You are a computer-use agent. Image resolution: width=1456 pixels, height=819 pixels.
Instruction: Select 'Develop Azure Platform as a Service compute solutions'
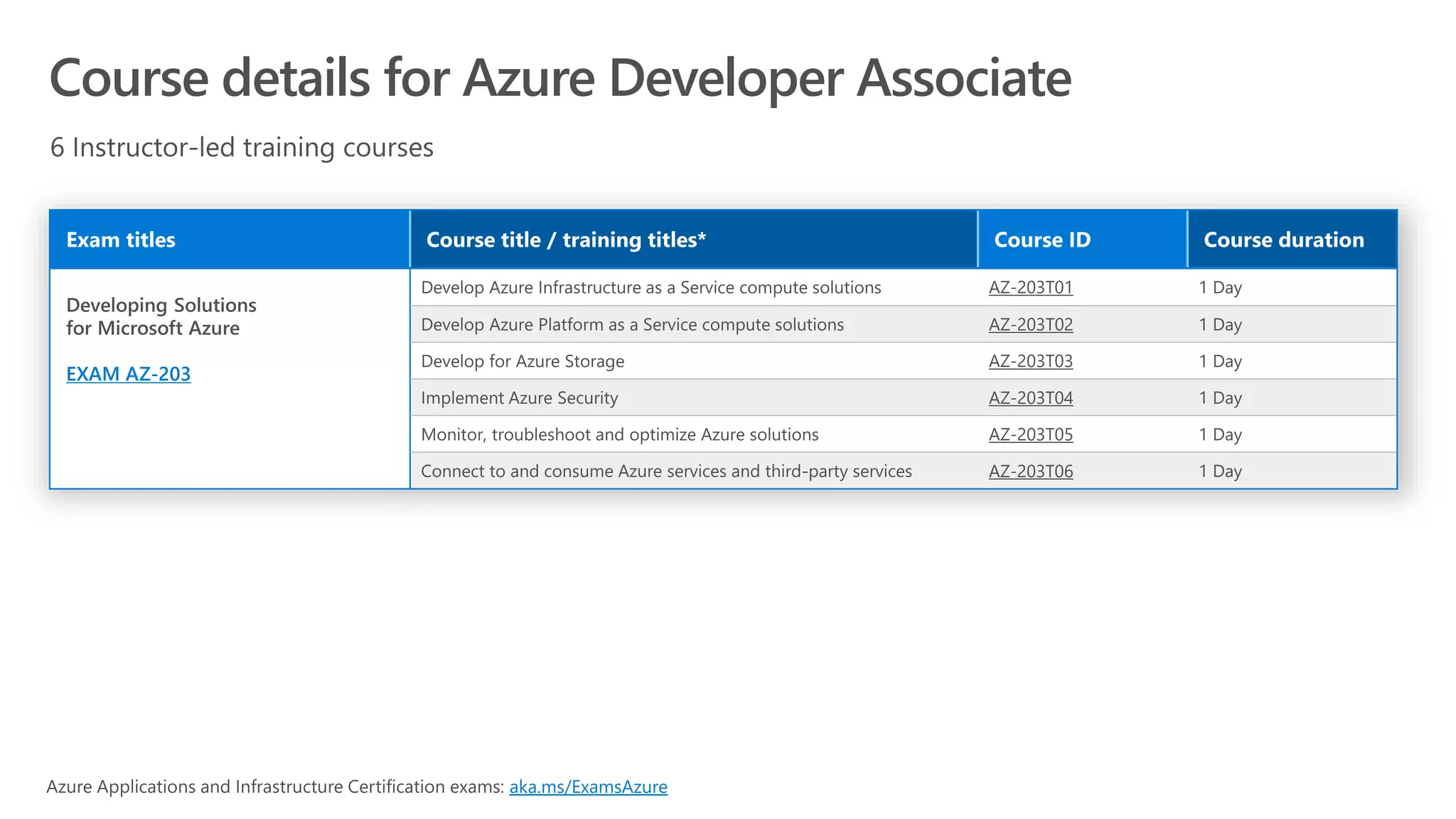point(633,325)
